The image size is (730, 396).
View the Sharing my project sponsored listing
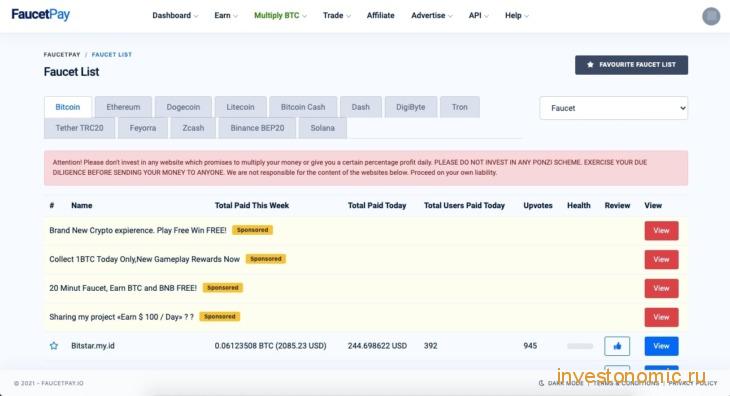click(x=661, y=317)
